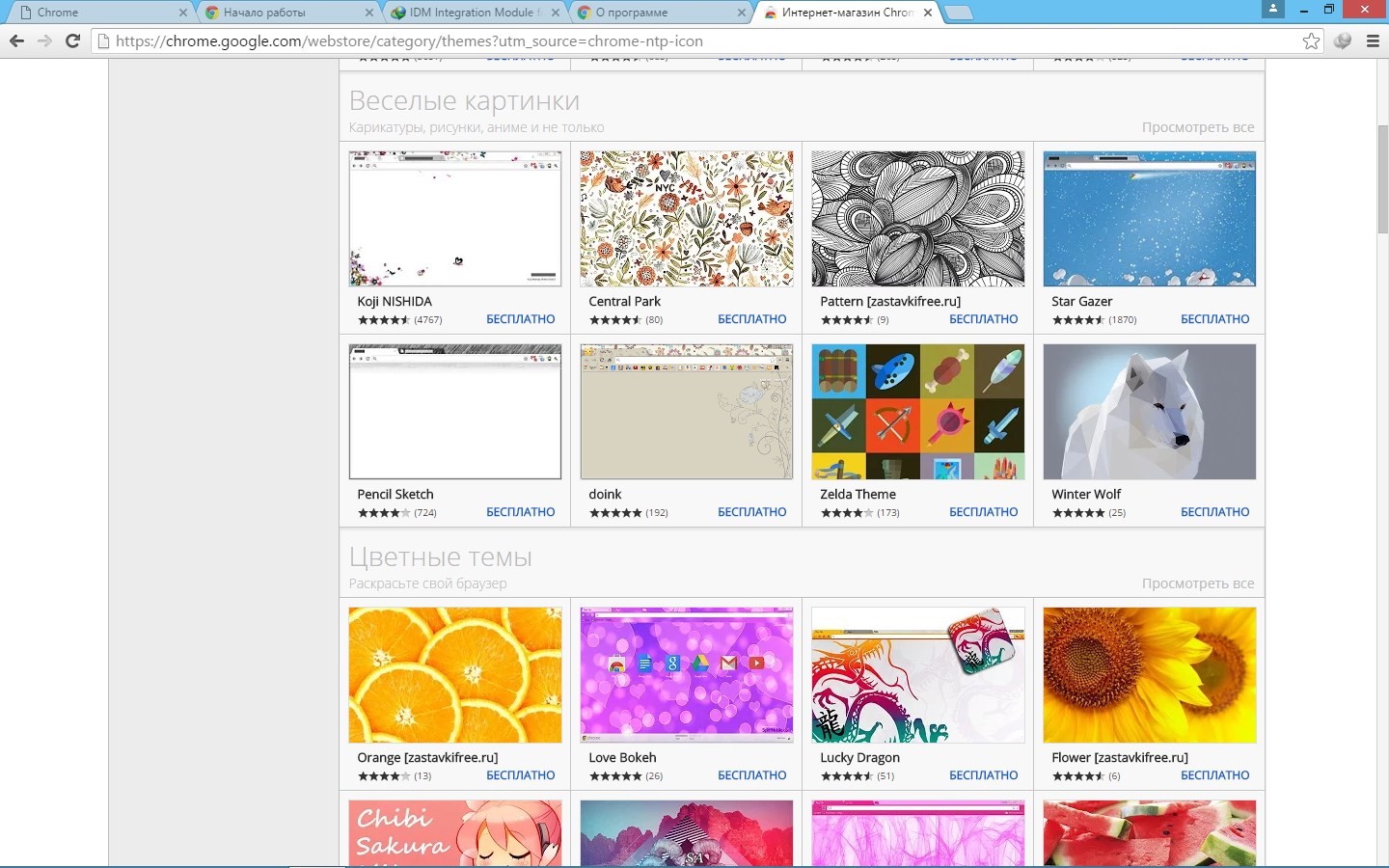Screen dimensions: 1389x868
Task: Select the Lucky Dragon theme preview
Action: pyautogui.click(x=917, y=675)
